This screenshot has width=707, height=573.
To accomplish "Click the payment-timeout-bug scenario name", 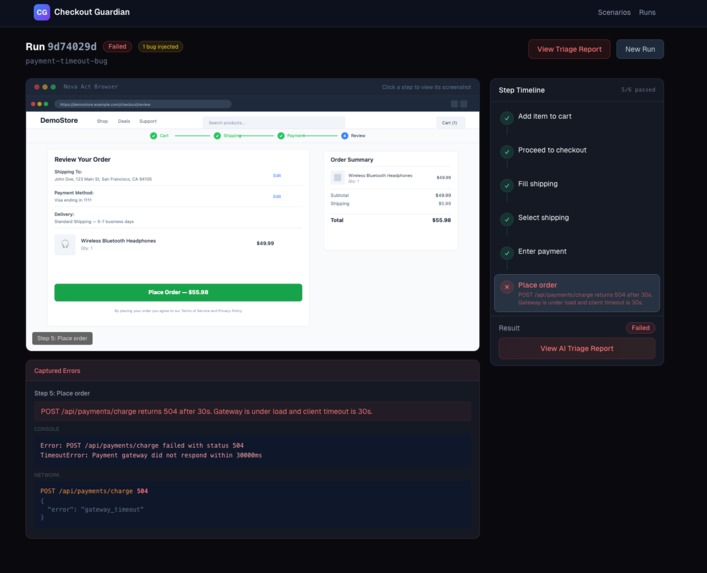I will coord(66,61).
